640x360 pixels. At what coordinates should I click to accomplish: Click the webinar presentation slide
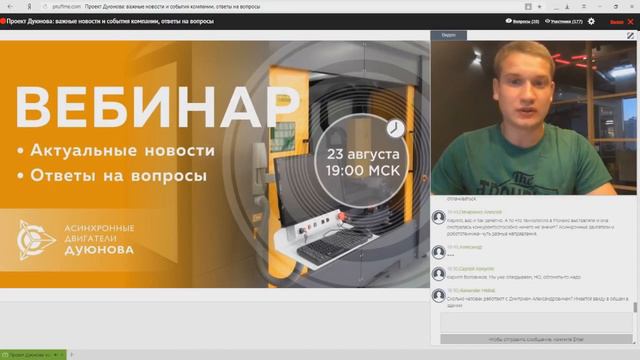[215, 164]
